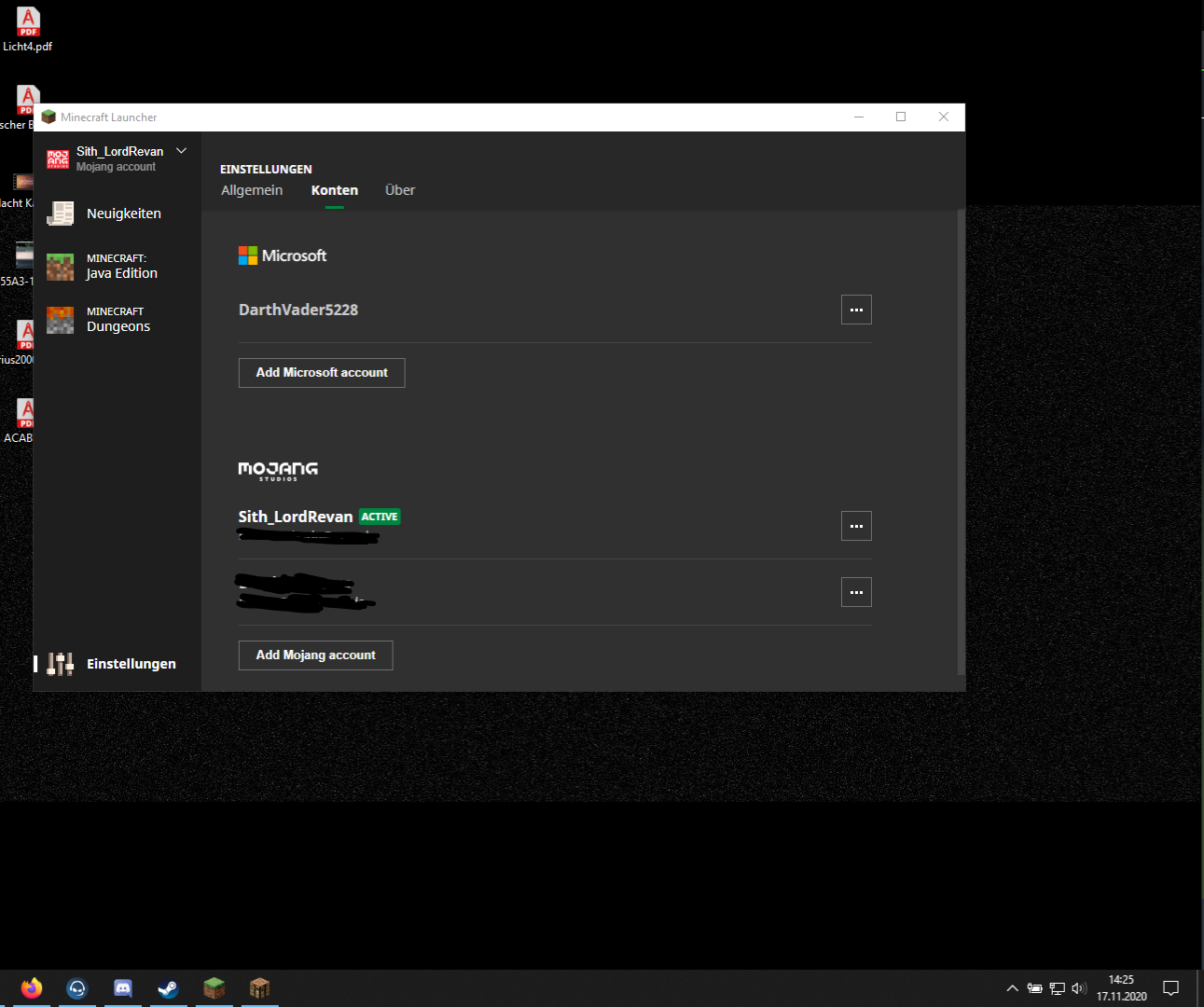Click the Add Mojang account button
The width and height of the screenshot is (1204, 1007).
coord(316,655)
